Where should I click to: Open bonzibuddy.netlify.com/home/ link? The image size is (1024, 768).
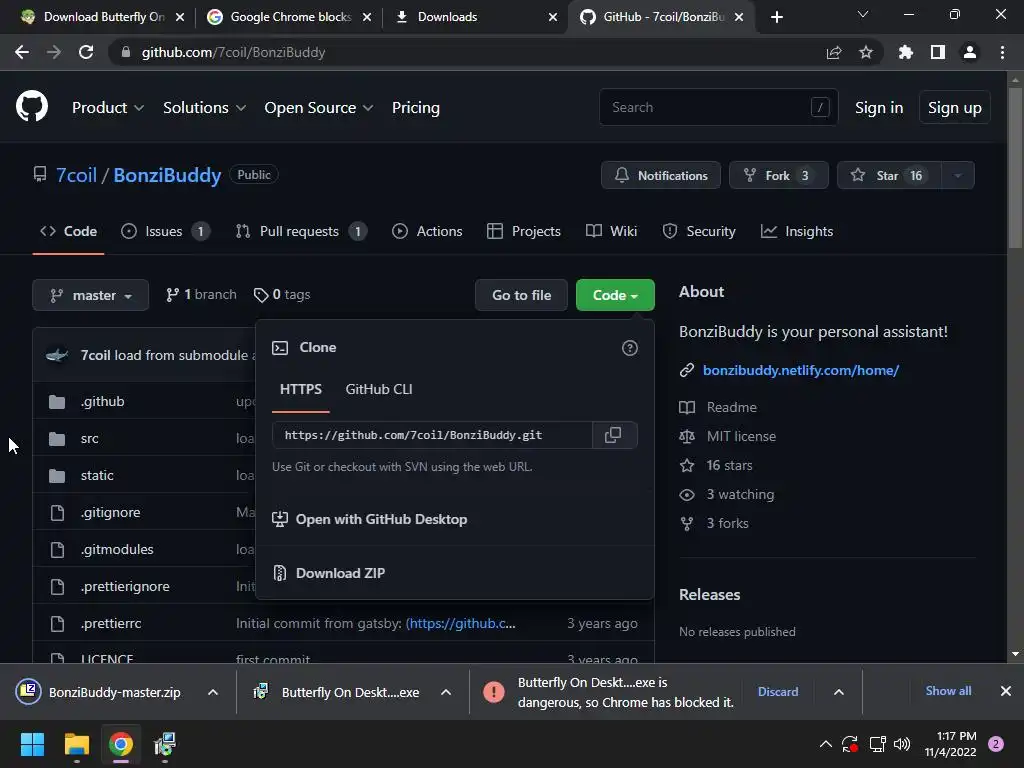[x=801, y=370]
